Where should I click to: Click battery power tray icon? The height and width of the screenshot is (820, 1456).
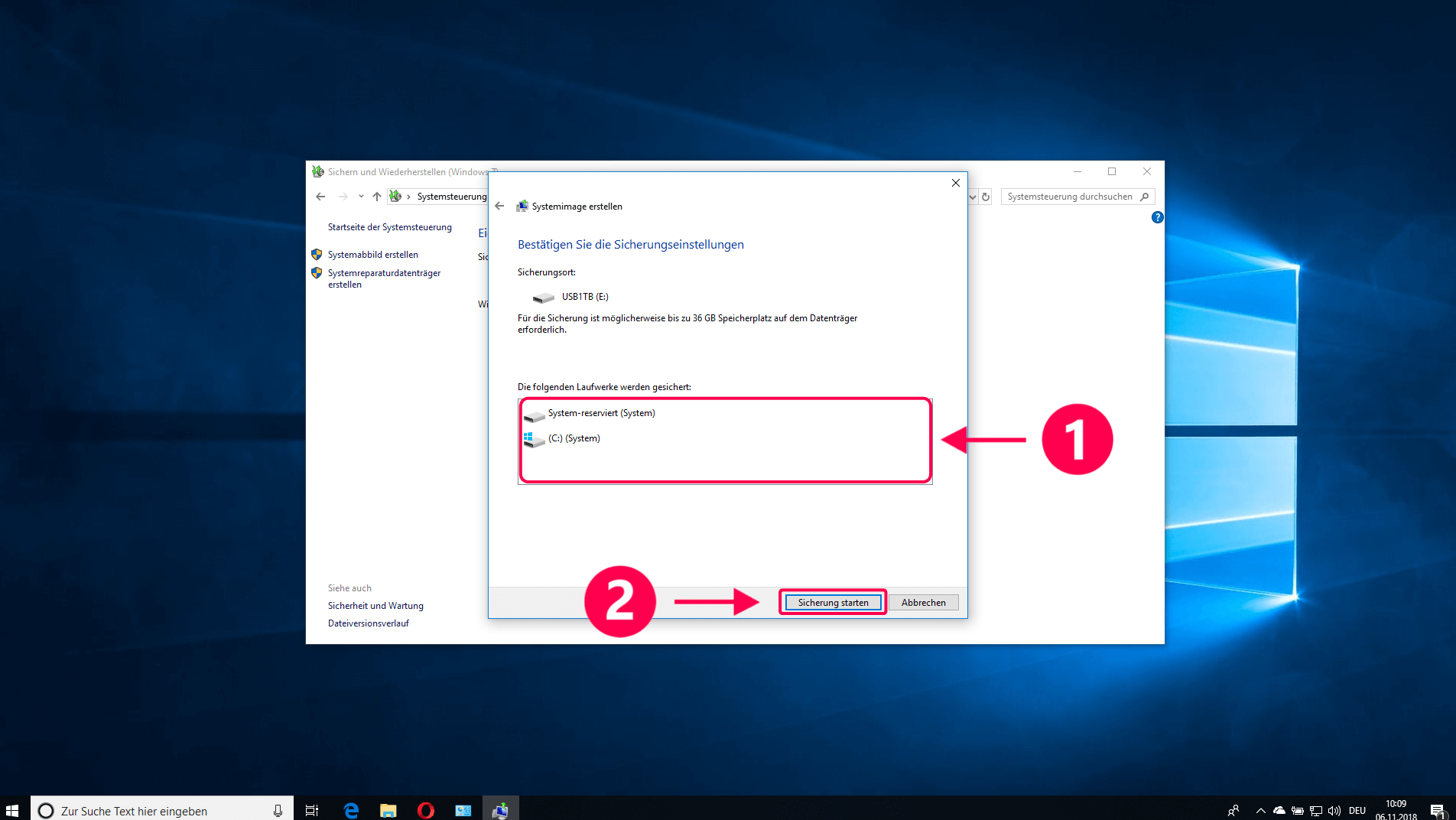pyautogui.click(x=1298, y=811)
